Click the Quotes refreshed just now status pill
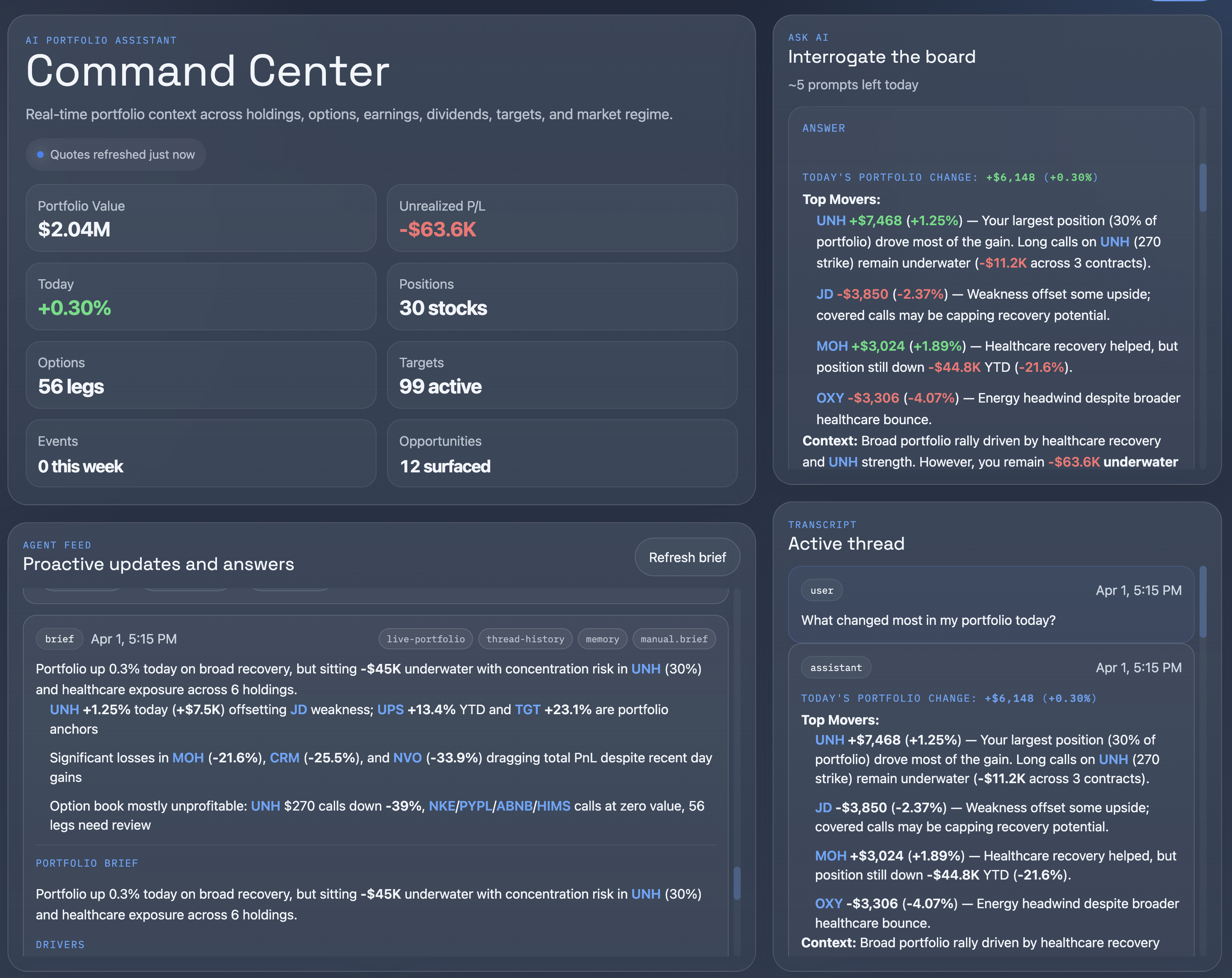Image resolution: width=1232 pixels, height=978 pixels. 116,154
